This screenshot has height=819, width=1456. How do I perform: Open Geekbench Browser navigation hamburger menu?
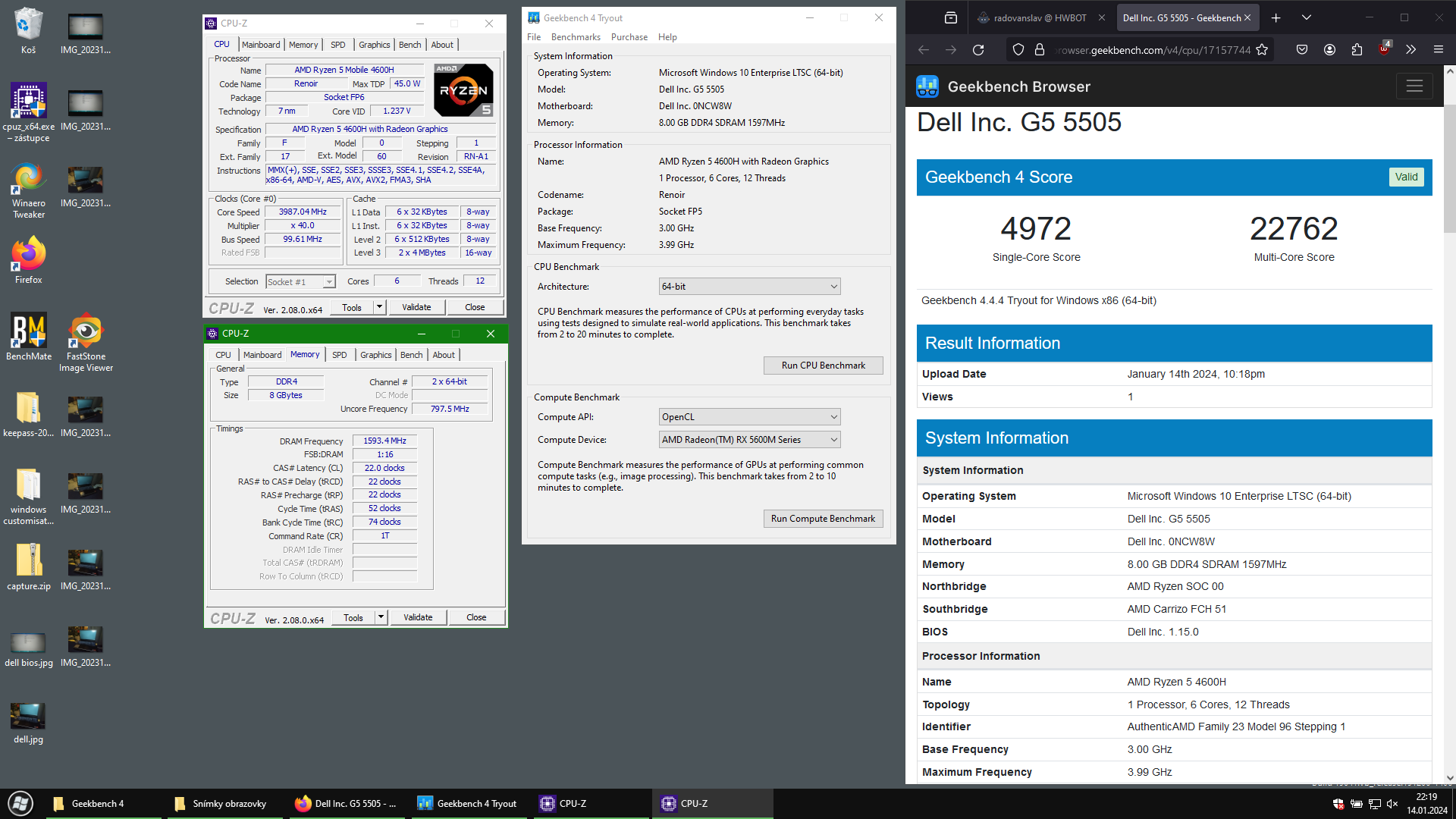[x=1414, y=86]
